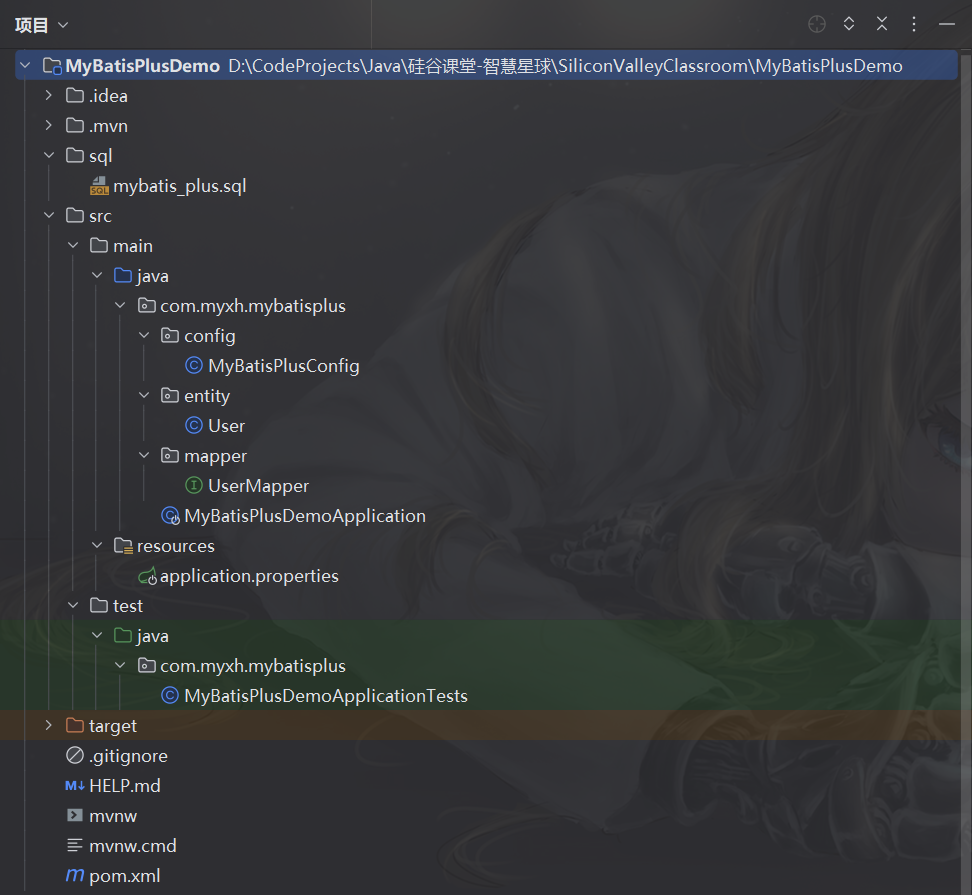Select the MyBatisPlusConfig class
Screen dimensions: 972x895
click(x=284, y=365)
